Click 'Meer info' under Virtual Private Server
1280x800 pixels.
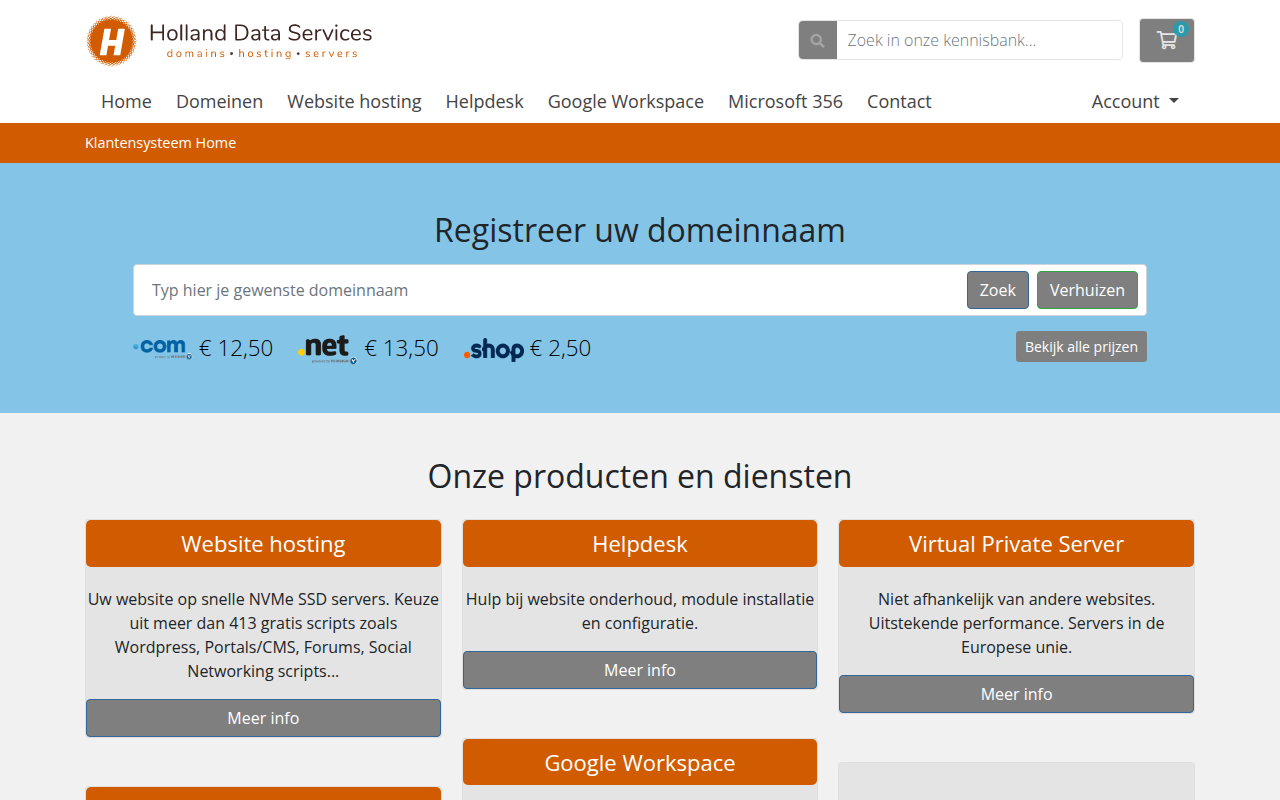coord(1016,694)
